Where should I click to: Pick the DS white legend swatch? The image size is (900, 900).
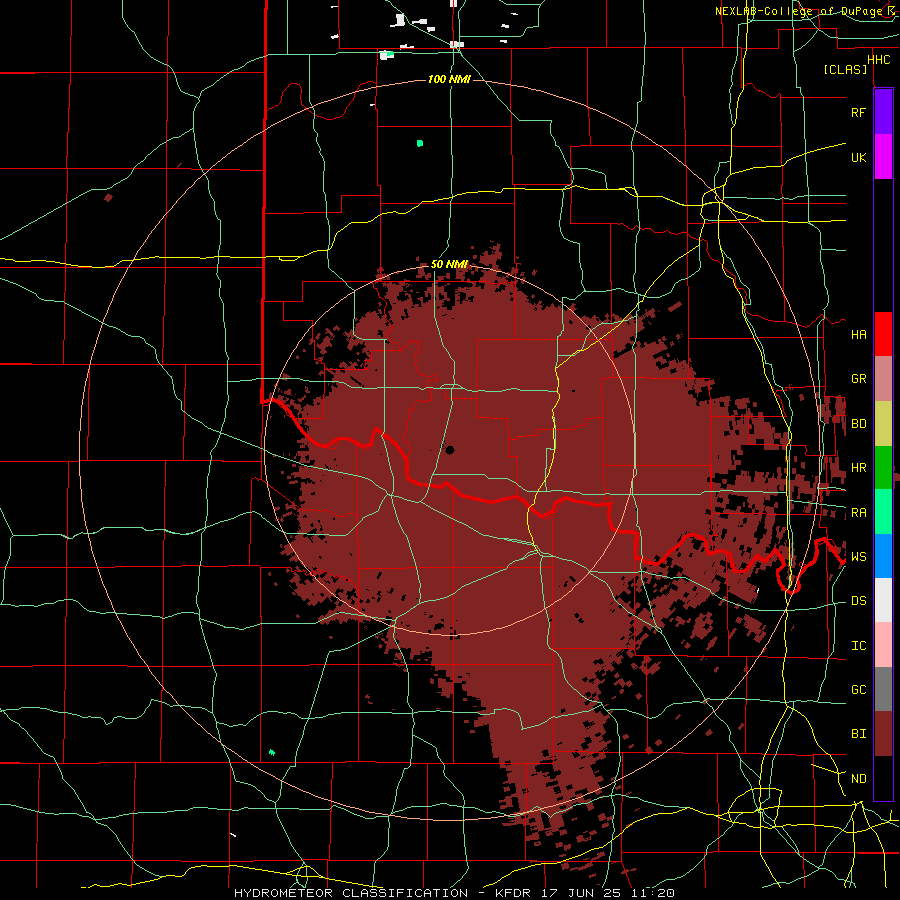[883, 600]
